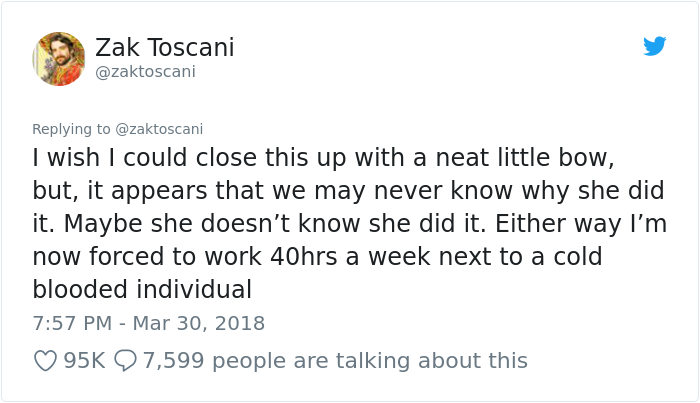
Task: Click the "95K" likes count
Action: [84, 360]
